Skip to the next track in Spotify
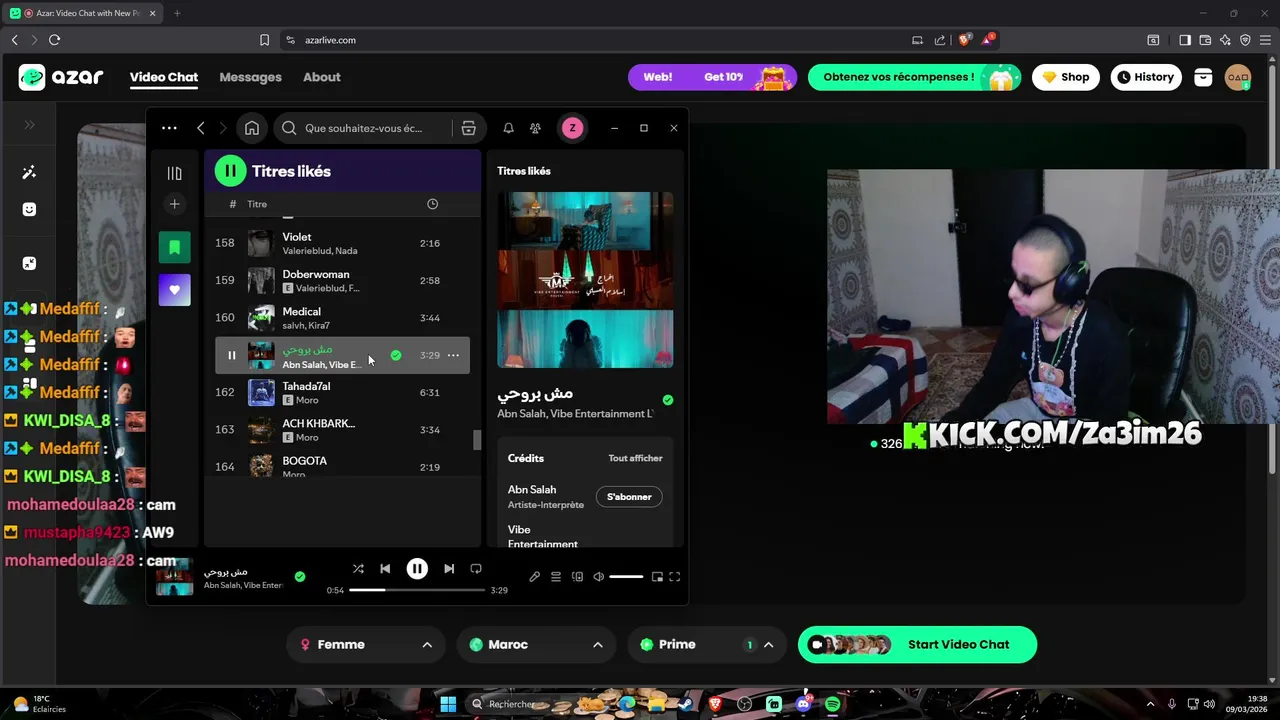The height and width of the screenshot is (720, 1280). [x=449, y=569]
